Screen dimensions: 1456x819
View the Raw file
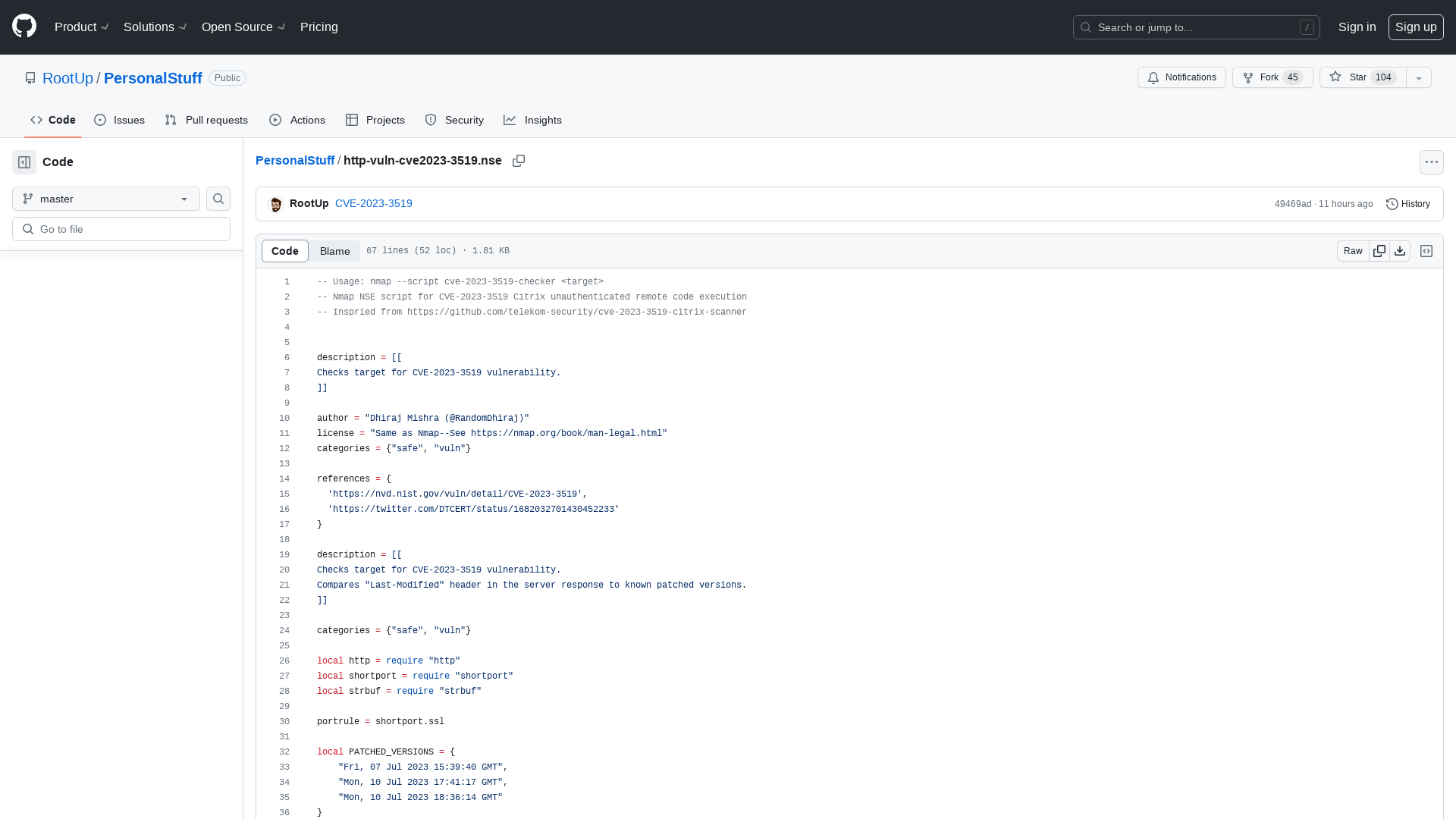click(1353, 251)
